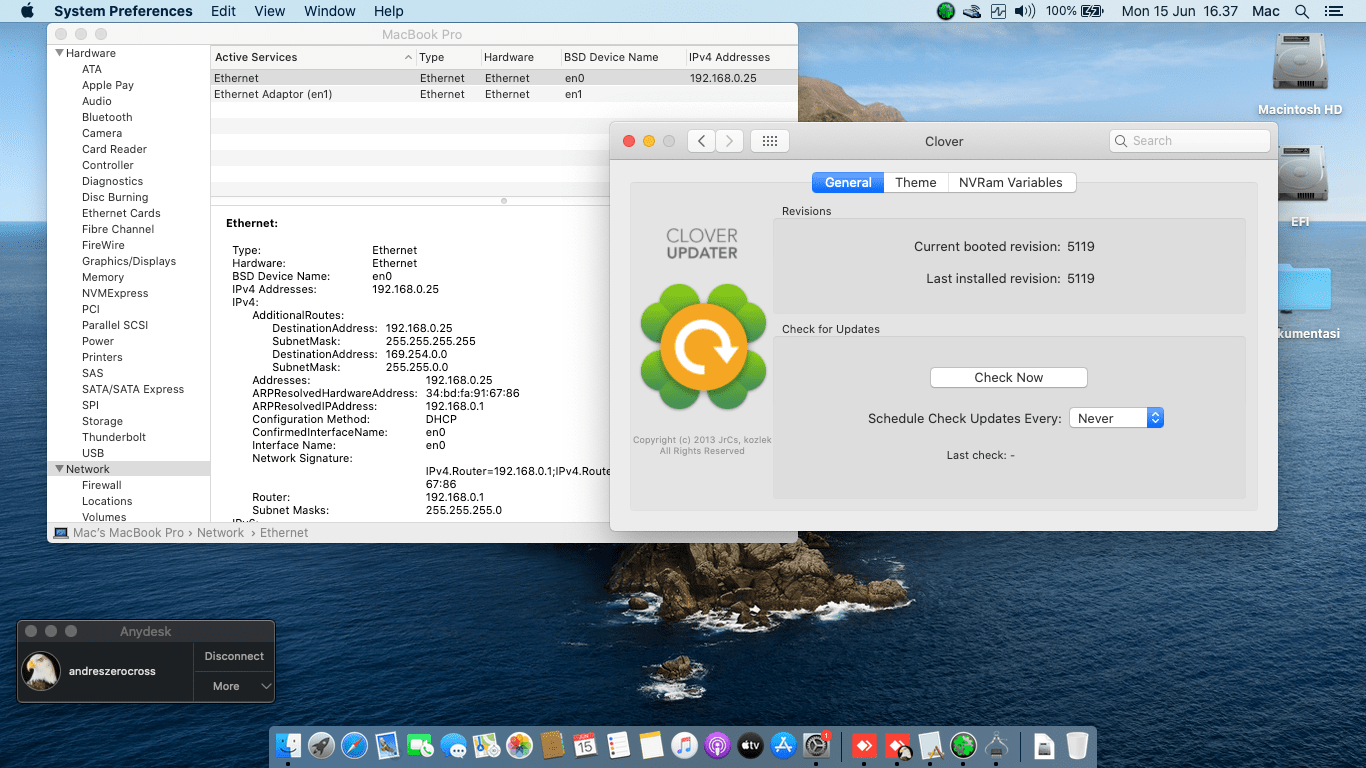Select the EFI drive on desktop
Viewport: 1366px width, 768px height.
coord(1300,186)
